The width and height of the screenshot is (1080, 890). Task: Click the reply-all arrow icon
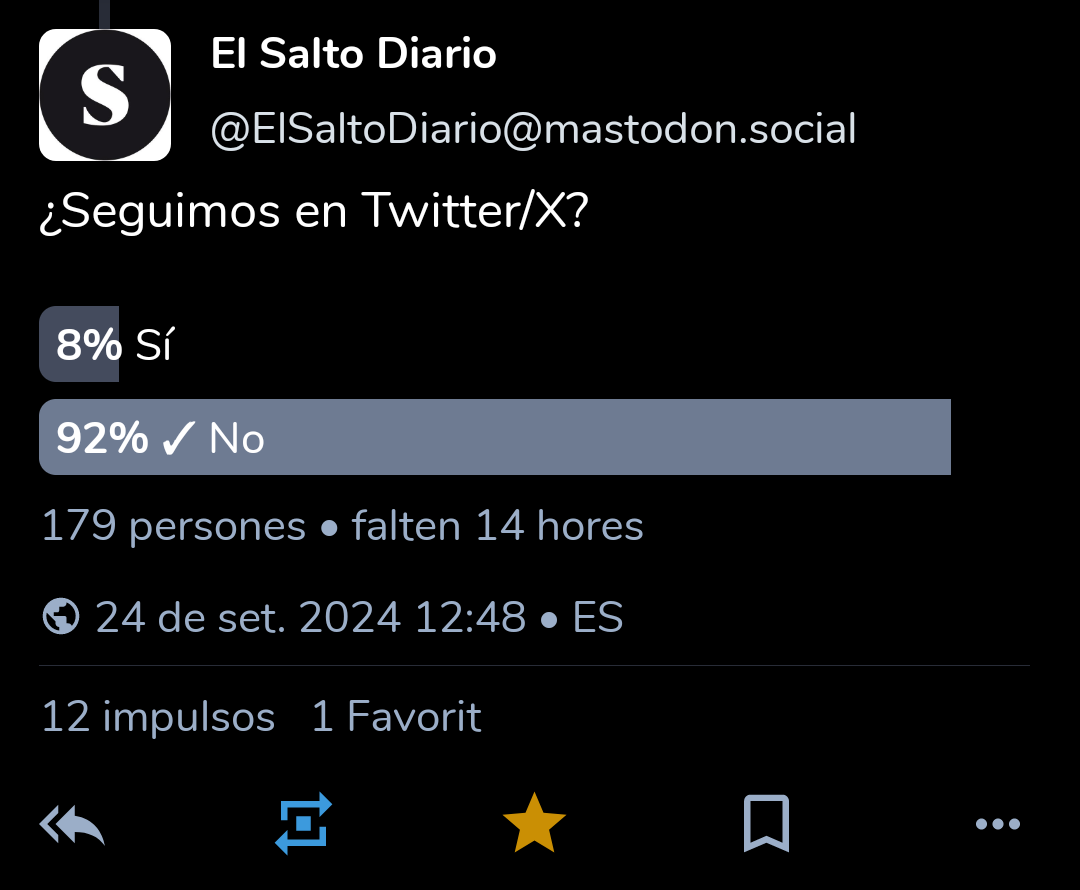coord(72,824)
